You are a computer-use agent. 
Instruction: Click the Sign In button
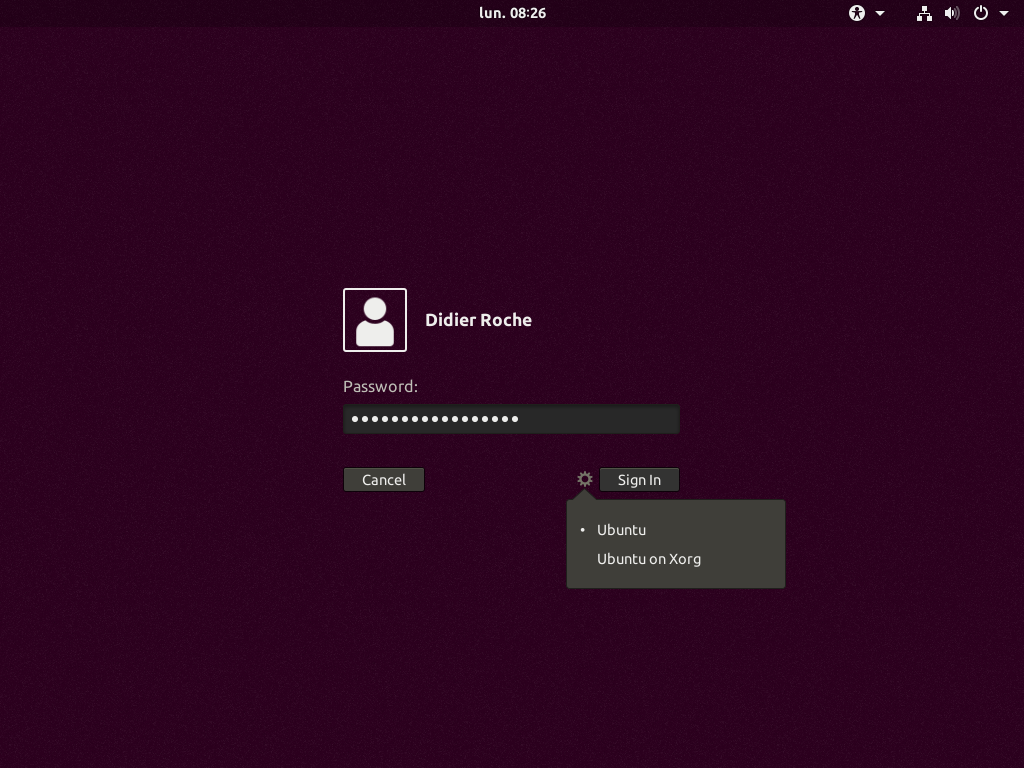tap(639, 480)
